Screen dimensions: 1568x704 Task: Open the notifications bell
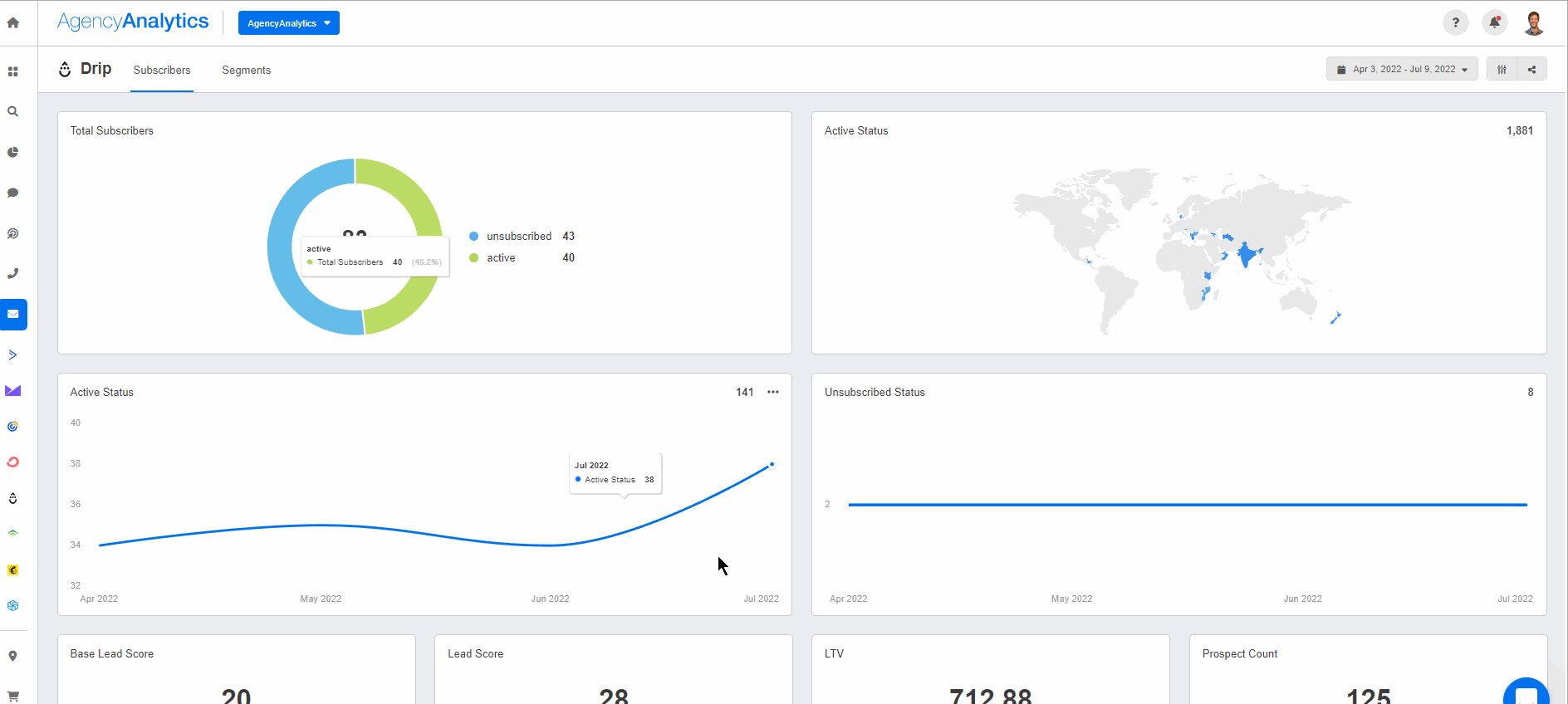[1494, 23]
